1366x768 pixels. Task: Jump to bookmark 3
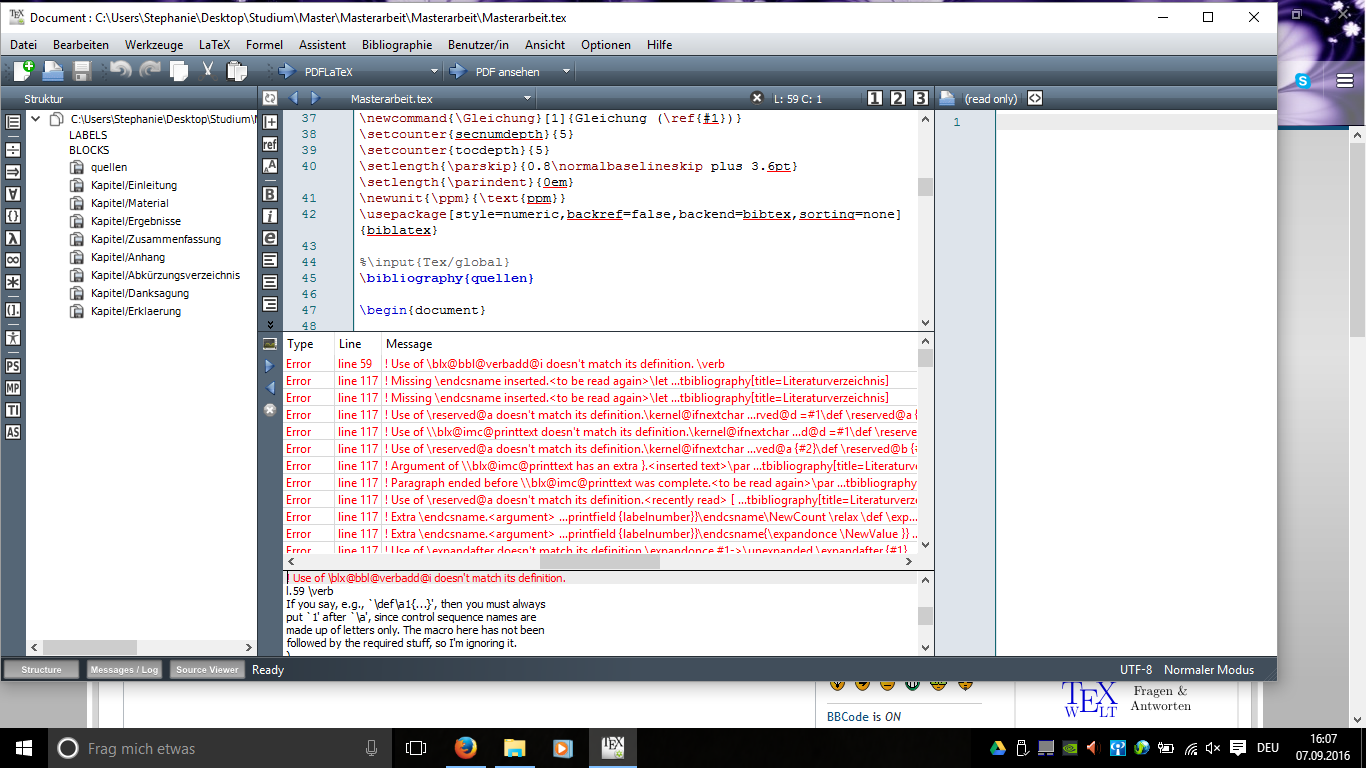click(921, 98)
